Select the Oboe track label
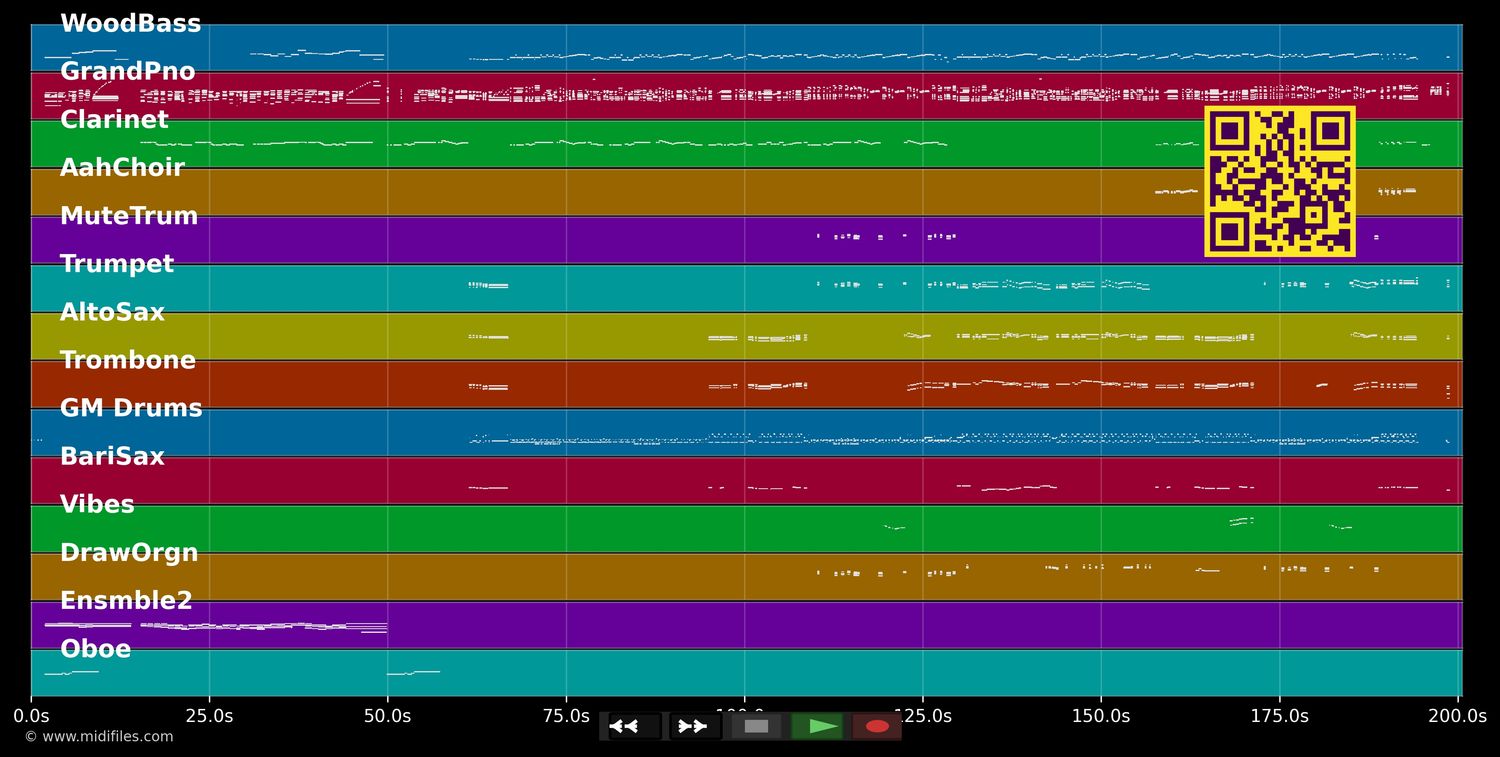Viewport: 1500px width, 757px height. 95,649
